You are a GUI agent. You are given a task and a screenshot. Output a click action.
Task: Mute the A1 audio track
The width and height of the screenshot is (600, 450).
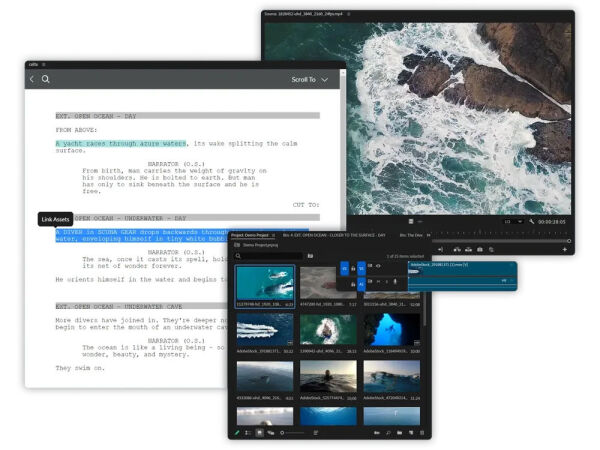378,282
